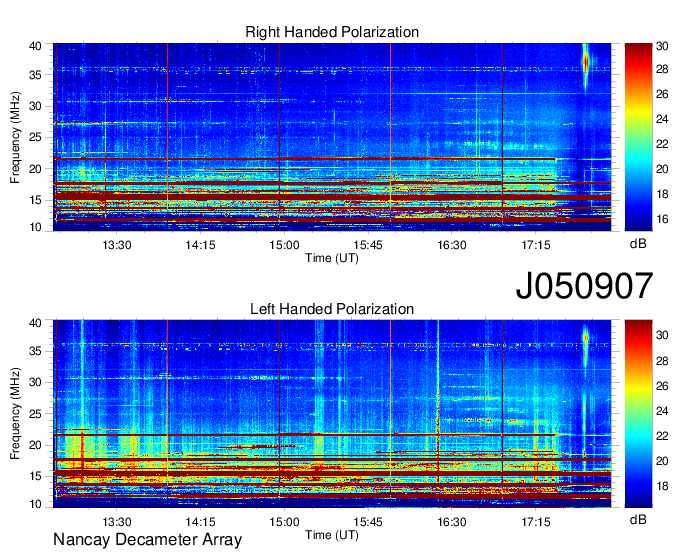
Task: Click the Time (UT) label under Right Handed plot
Action: (x=332, y=258)
